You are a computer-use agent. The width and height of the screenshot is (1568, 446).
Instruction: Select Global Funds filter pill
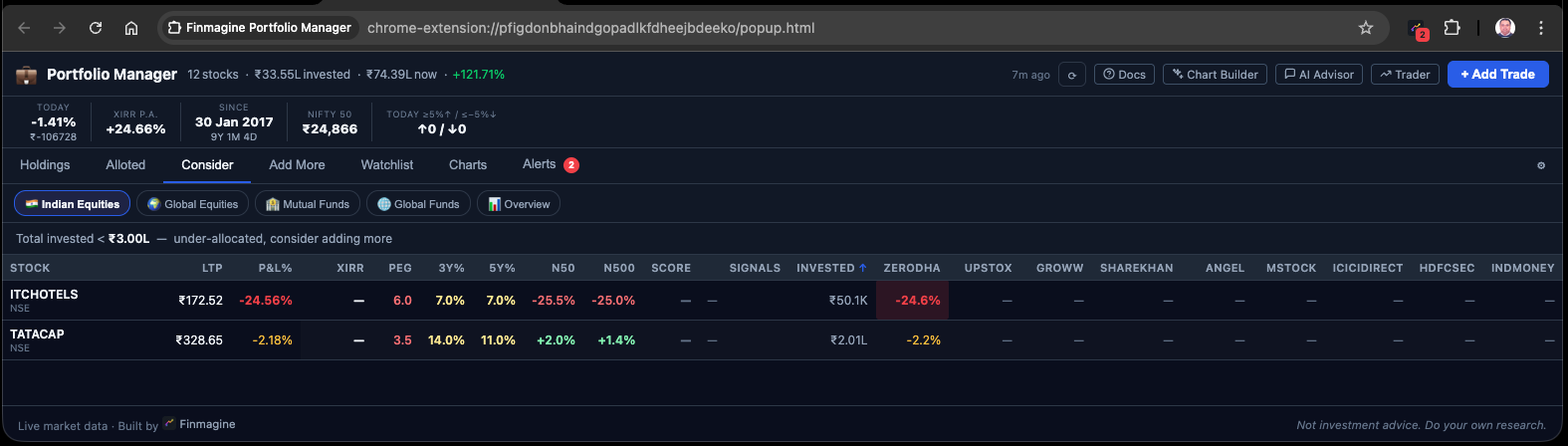tap(418, 204)
